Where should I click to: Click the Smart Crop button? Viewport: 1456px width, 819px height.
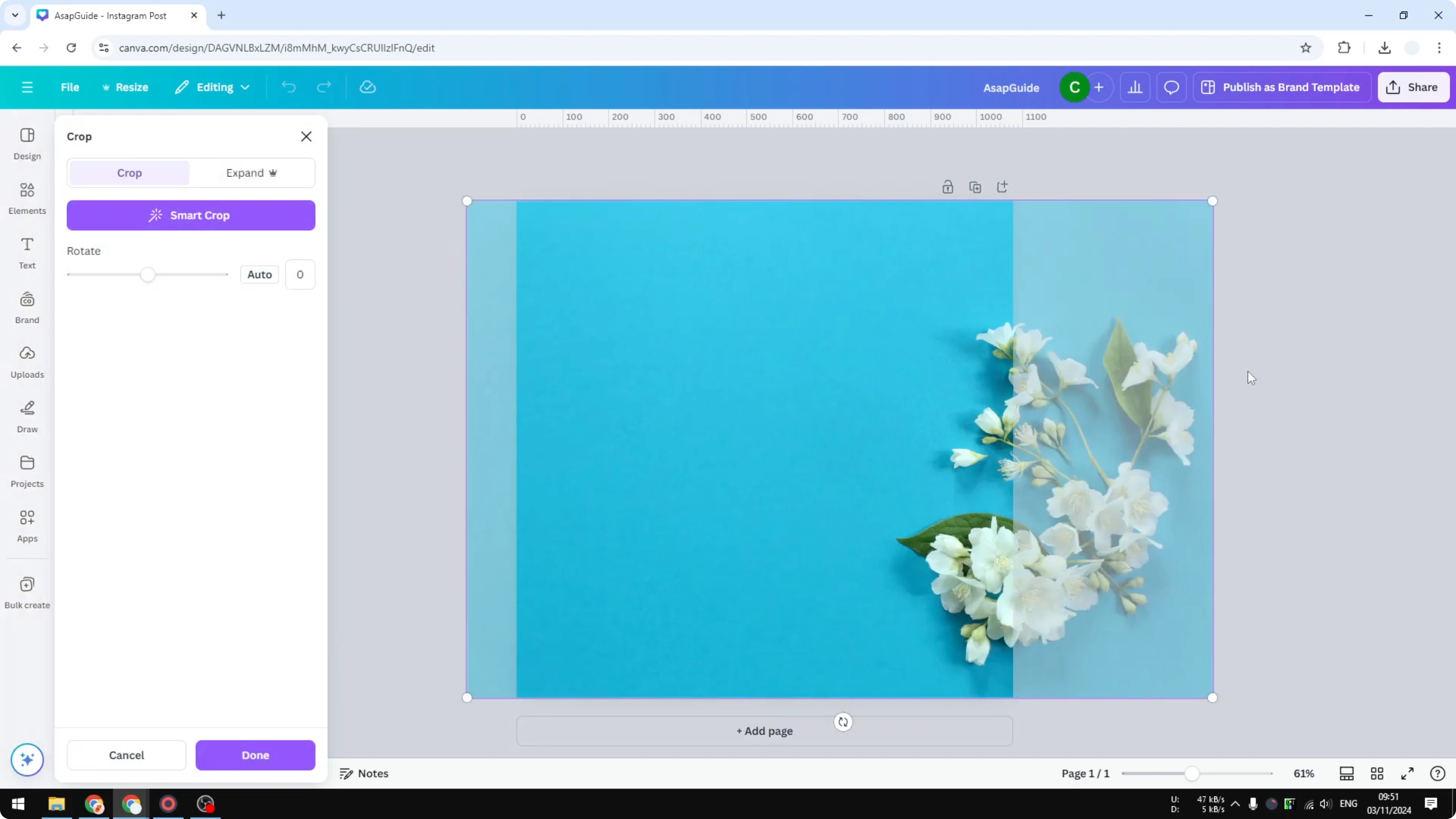191,215
